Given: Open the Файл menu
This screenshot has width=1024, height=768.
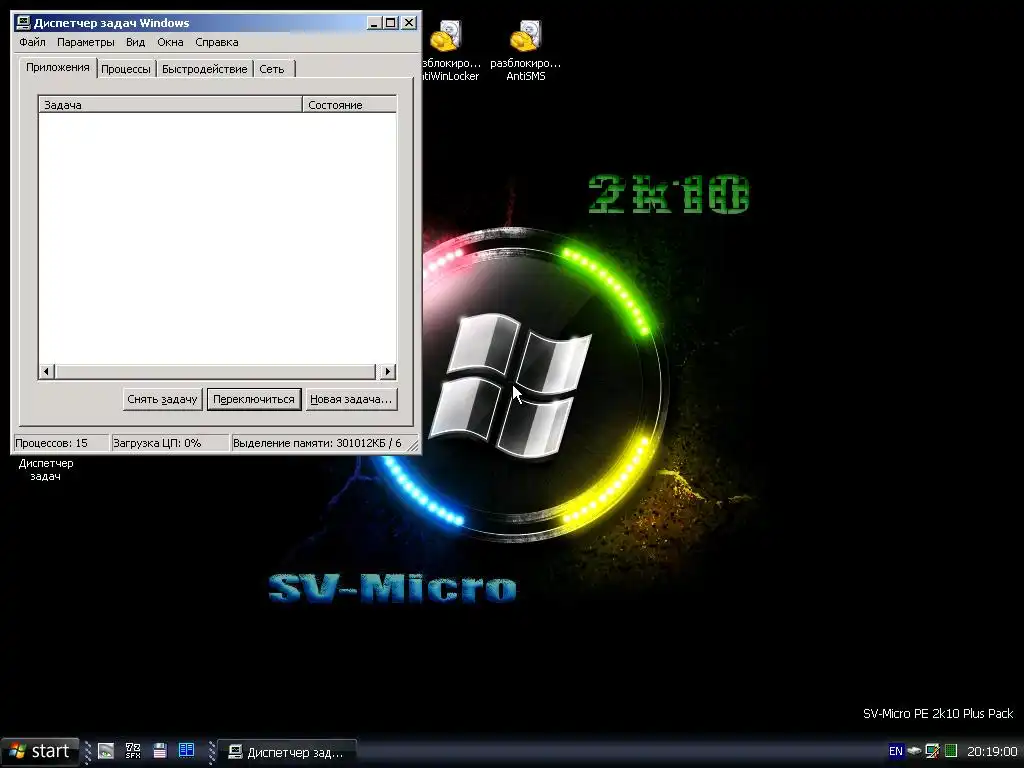Looking at the screenshot, I should coord(32,42).
